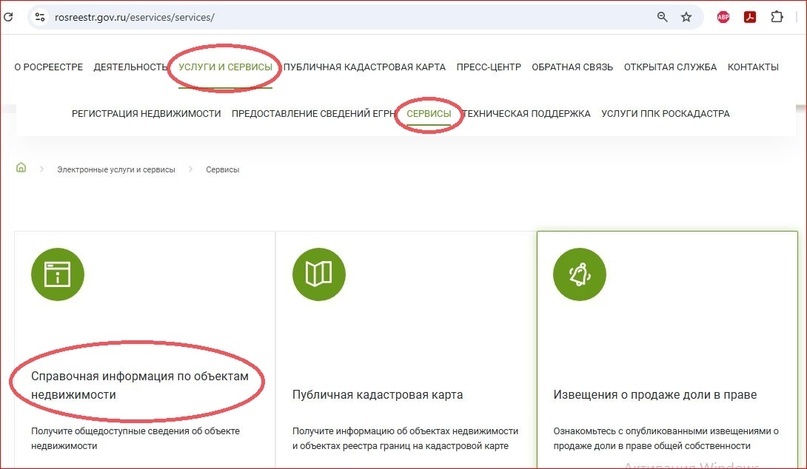This screenshot has width=807, height=469.
Task: Follow breadcrumb Электронные услуги и сервисы
Action: pyautogui.click(x=116, y=169)
